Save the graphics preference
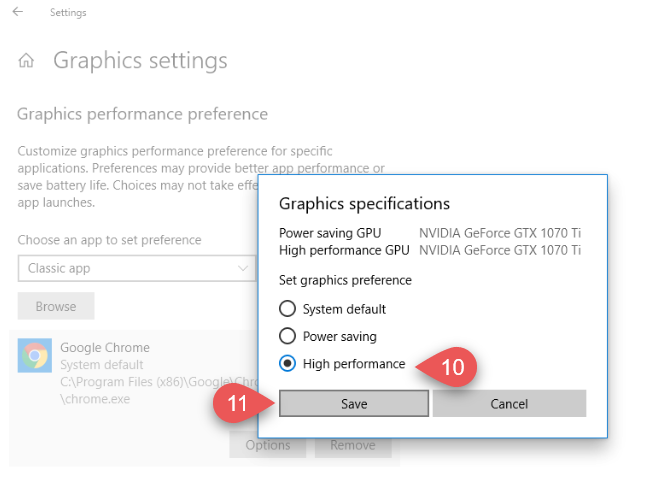 click(x=354, y=404)
